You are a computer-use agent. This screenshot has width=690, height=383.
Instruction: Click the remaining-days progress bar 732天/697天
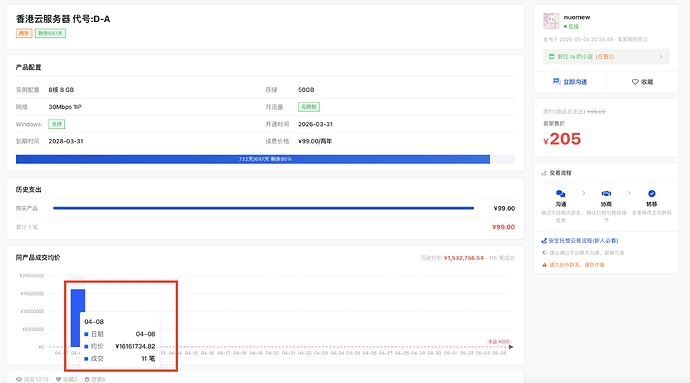pyautogui.click(x=265, y=159)
